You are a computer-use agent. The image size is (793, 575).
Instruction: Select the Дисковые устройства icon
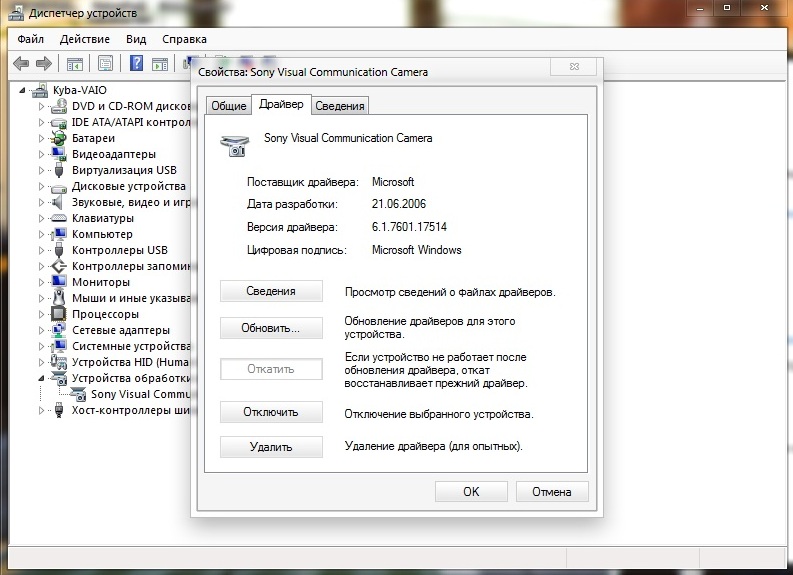click(59, 187)
